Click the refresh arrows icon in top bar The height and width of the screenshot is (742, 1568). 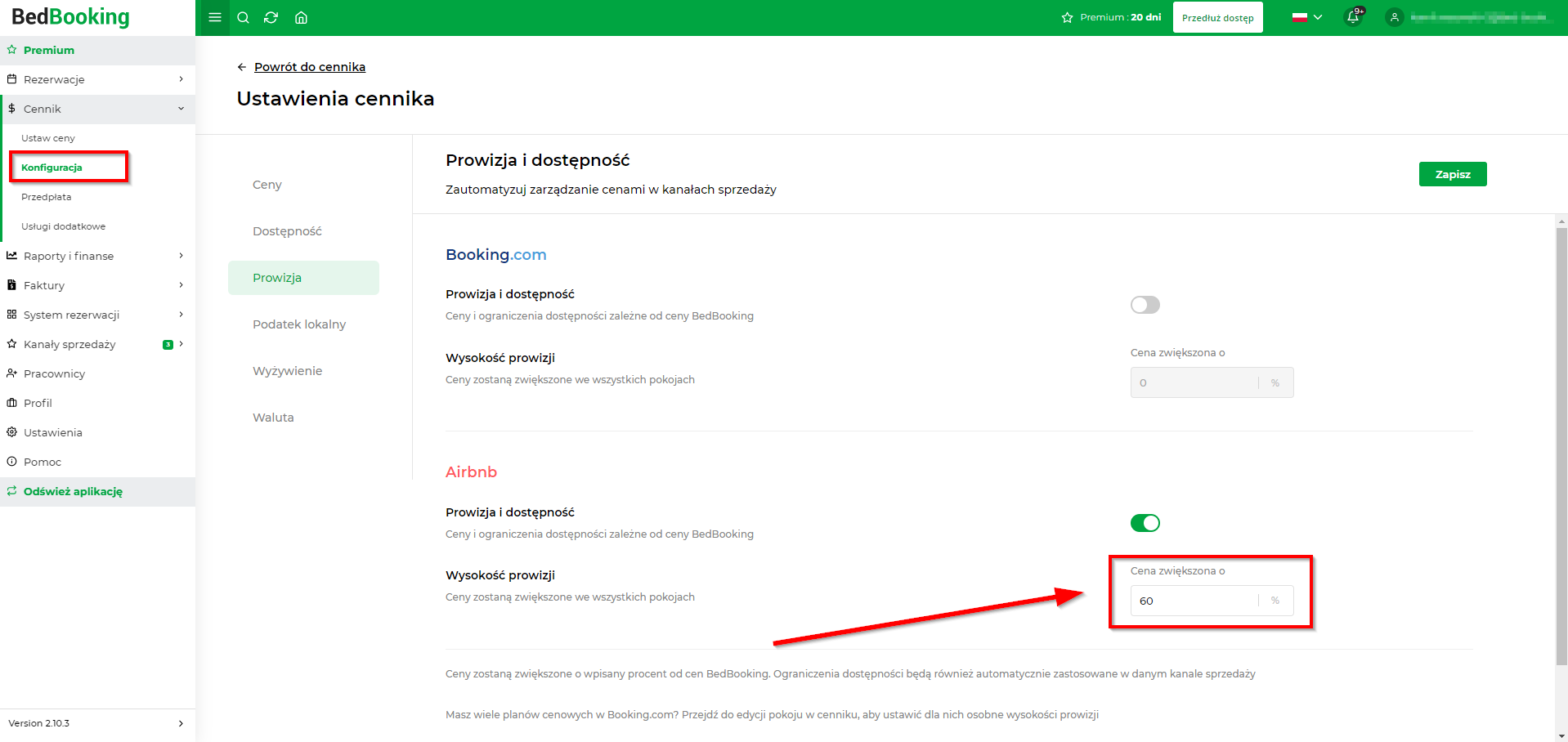(x=271, y=17)
